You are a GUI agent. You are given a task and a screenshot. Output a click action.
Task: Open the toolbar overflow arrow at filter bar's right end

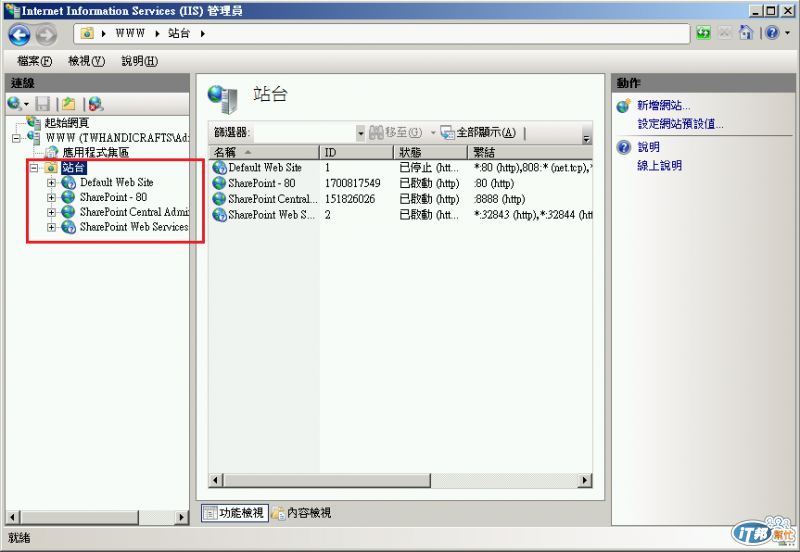pyautogui.click(x=586, y=138)
